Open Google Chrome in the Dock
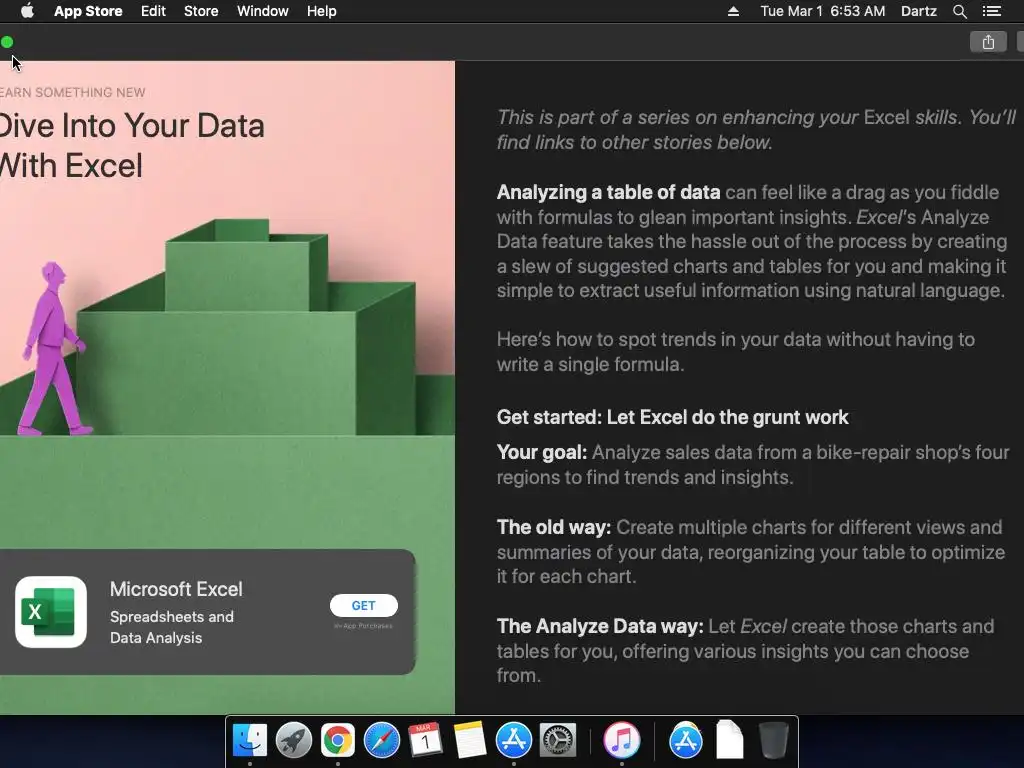 tap(338, 740)
